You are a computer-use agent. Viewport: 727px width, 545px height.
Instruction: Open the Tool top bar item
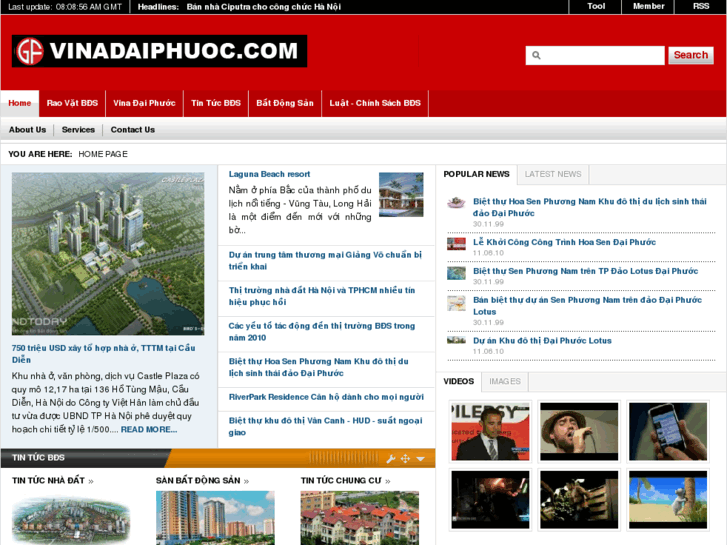(596, 6)
